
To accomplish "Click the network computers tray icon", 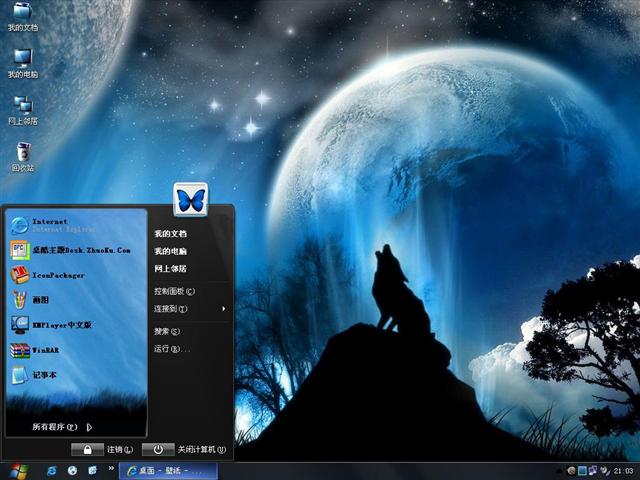I will 593,471.
